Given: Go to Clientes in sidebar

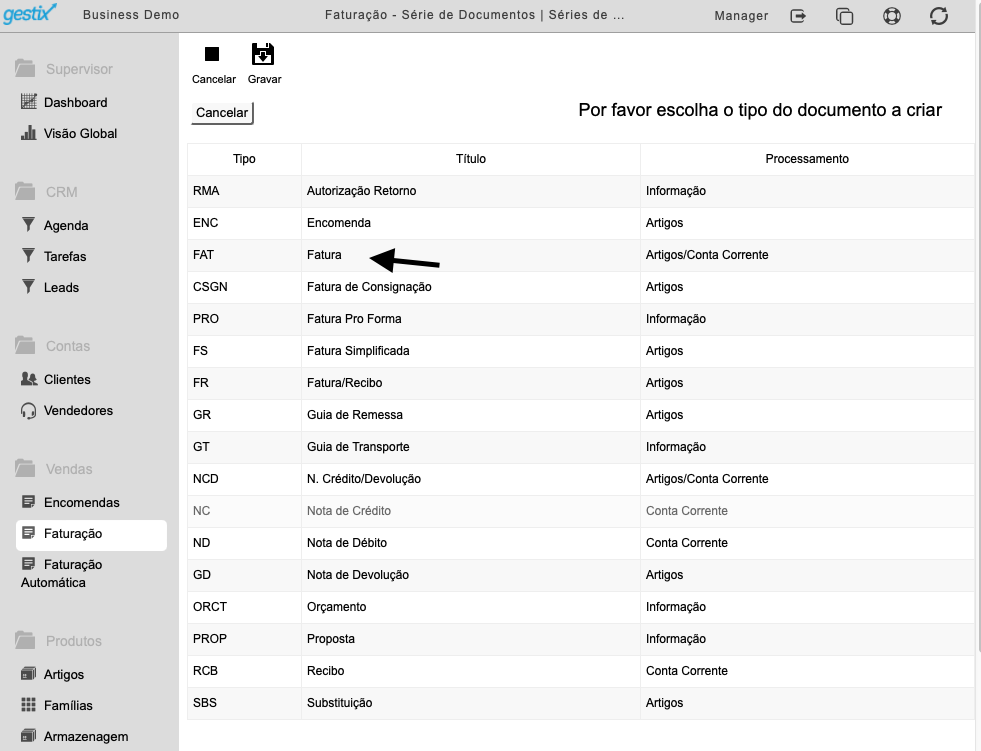Looking at the screenshot, I should (67, 379).
